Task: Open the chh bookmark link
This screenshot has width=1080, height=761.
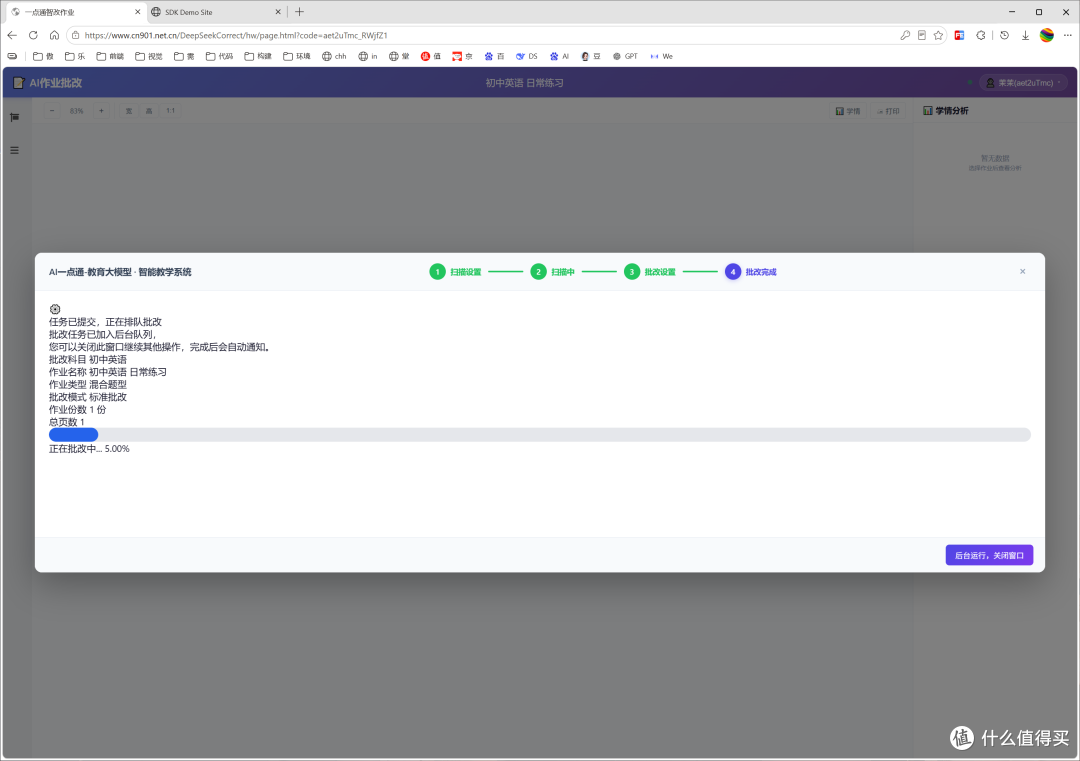Action: point(334,56)
